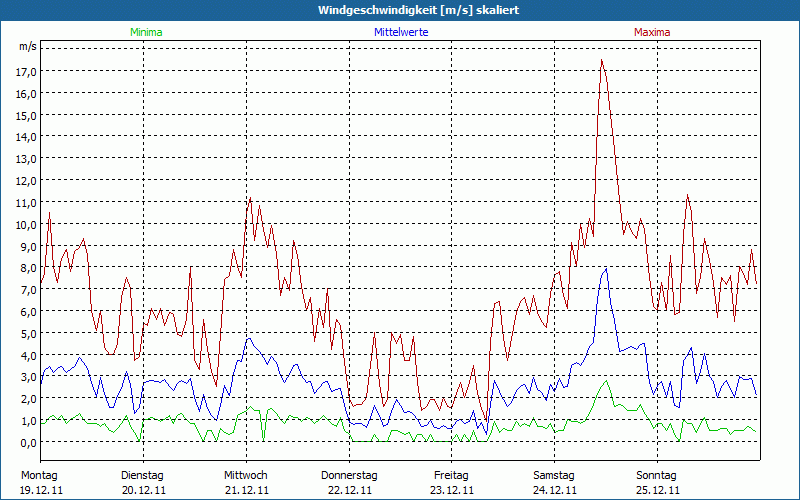Click the 14,0 y-axis value

pos(26,137)
